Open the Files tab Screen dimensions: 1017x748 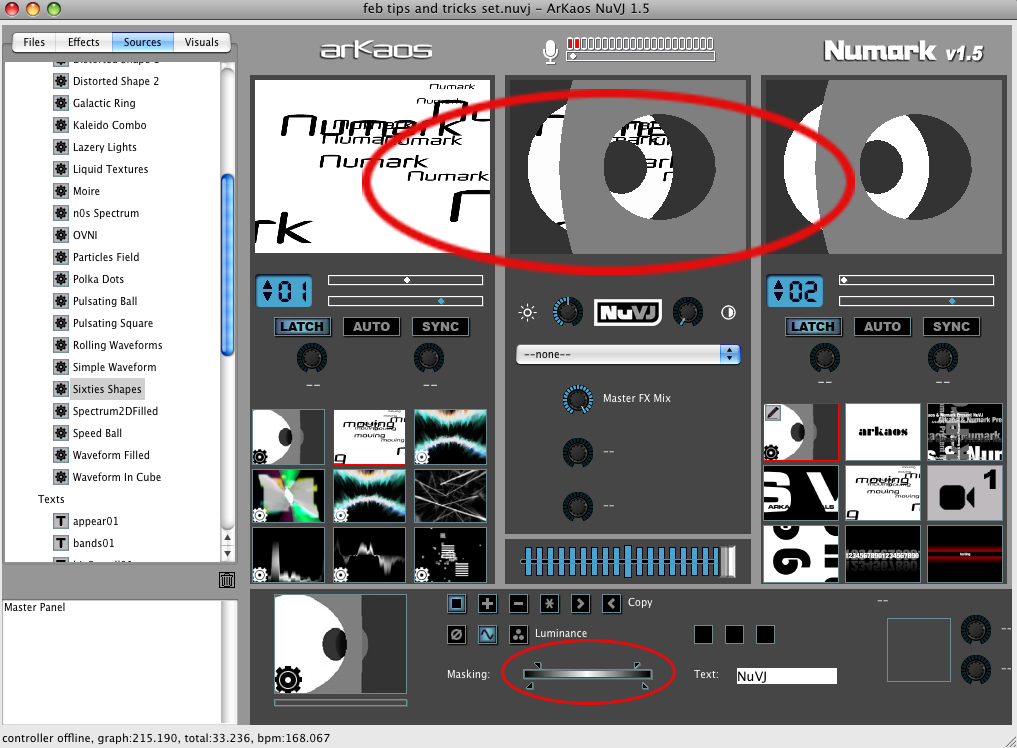[34, 42]
